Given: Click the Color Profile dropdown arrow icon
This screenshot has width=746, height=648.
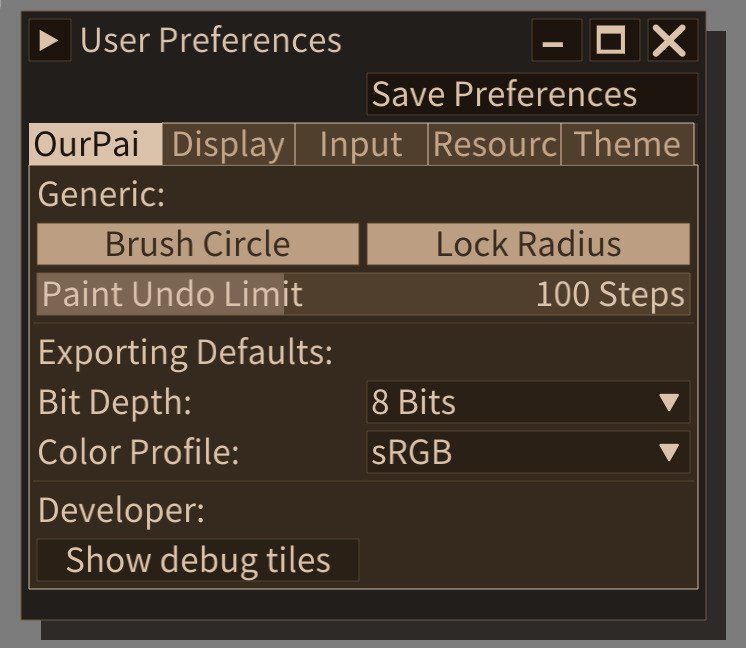Looking at the screenshot, I should [x=669, y=452].
